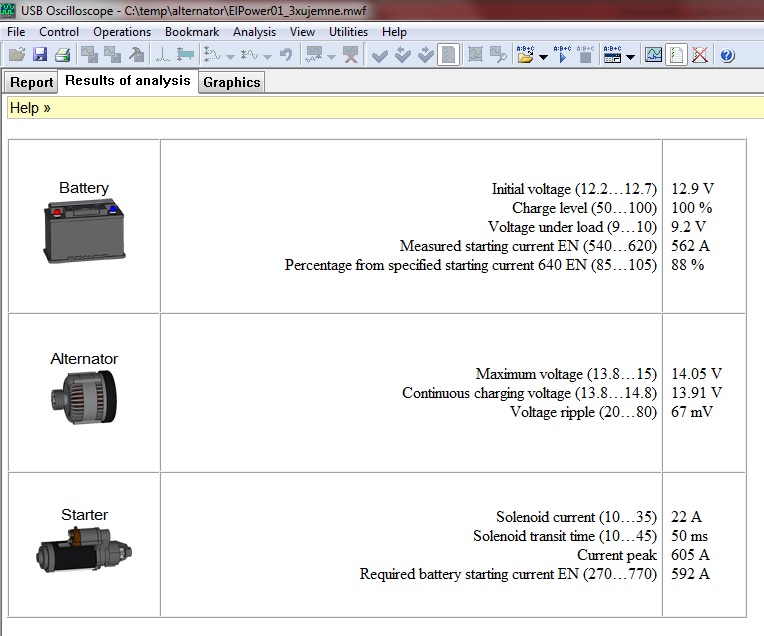Show the waveform graph view icon
764x636 pixels.
653,56
